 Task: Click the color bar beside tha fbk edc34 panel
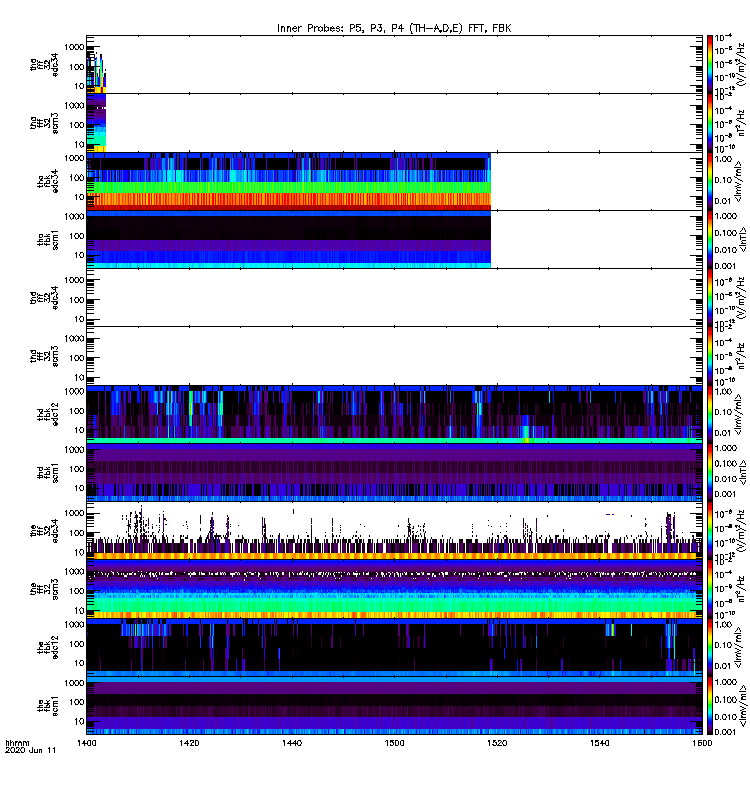click(x=710, y=181)
